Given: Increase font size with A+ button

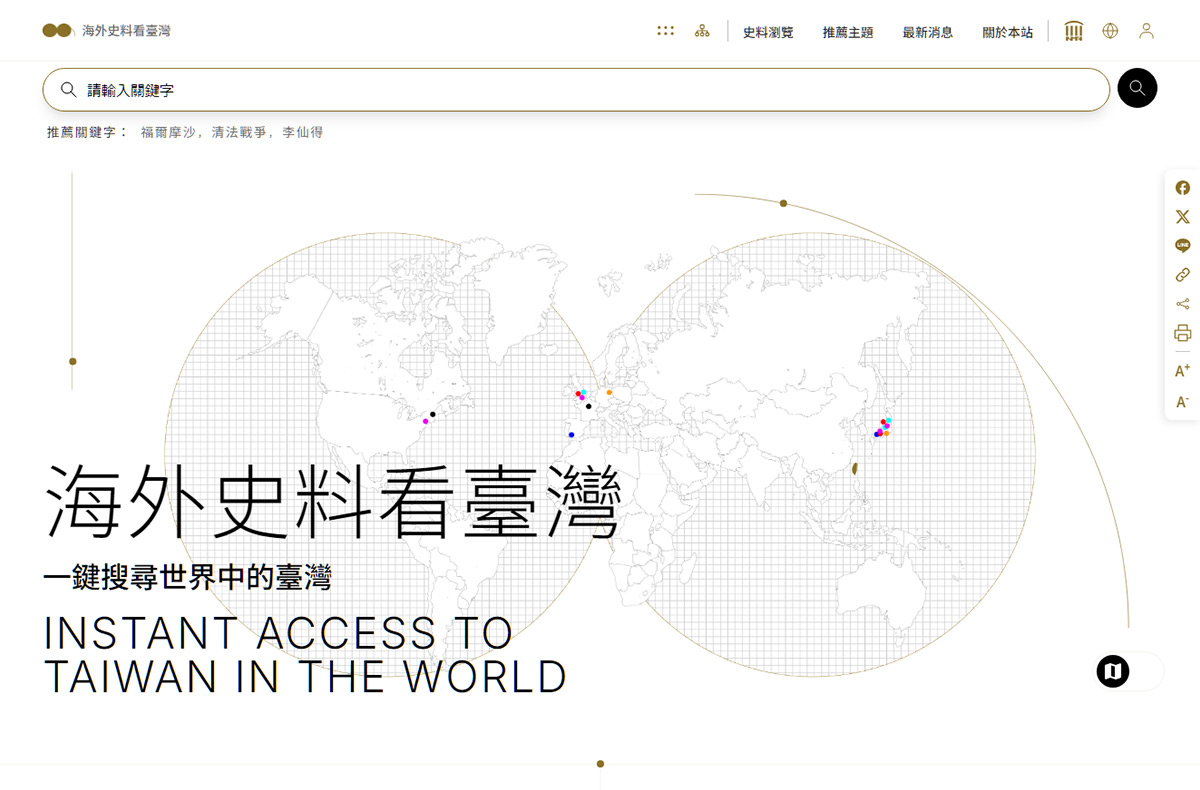Looking at the screenshot, I should 1182,371.
